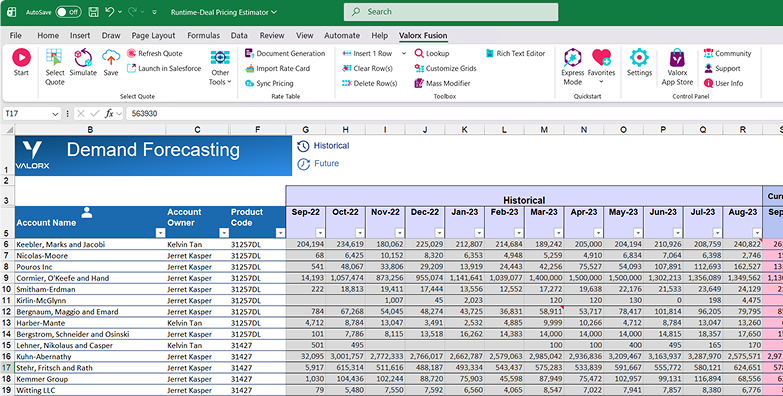Click the Insert Function fx button
This screenshot has height=396, width=783.
point(109,114)
